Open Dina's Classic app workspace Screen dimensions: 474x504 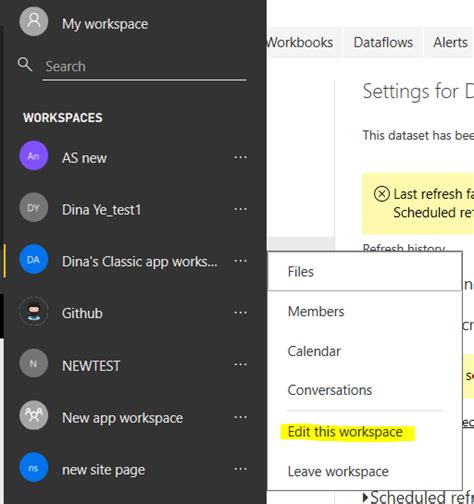[x=140, y=262]
